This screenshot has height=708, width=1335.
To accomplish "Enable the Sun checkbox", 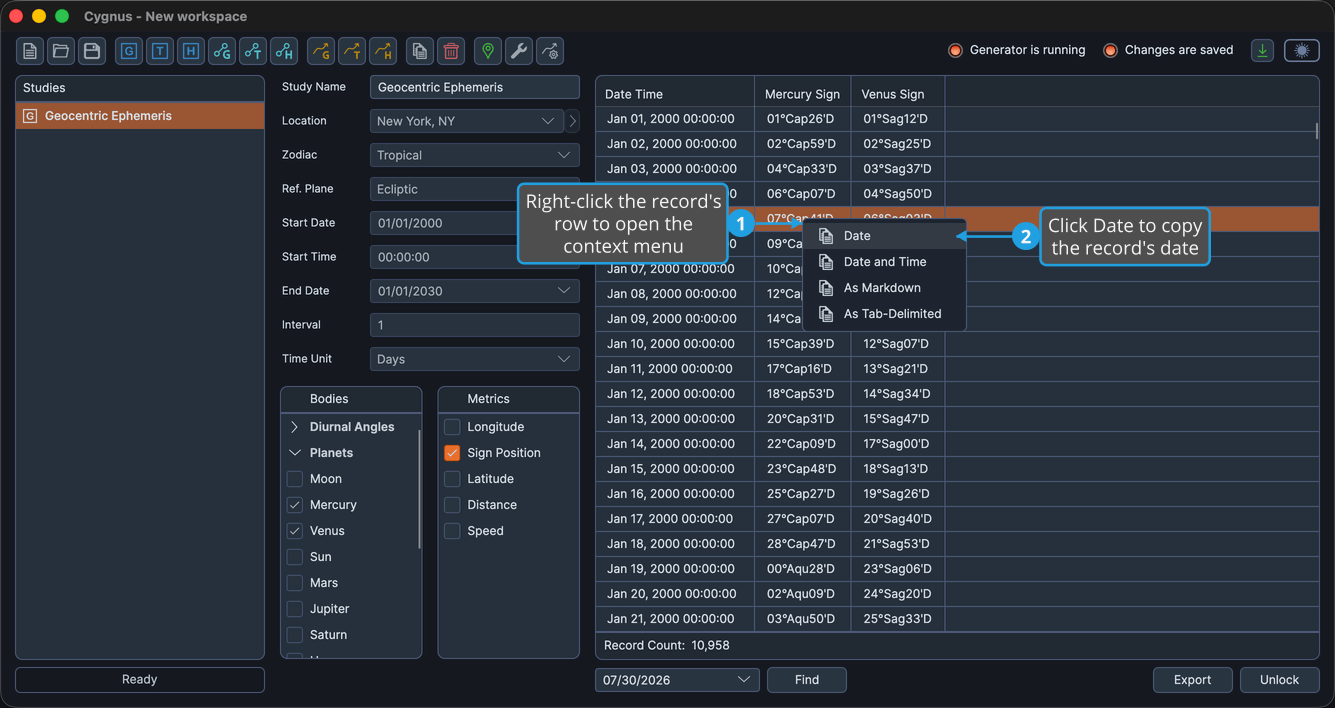I will [295, 557].
